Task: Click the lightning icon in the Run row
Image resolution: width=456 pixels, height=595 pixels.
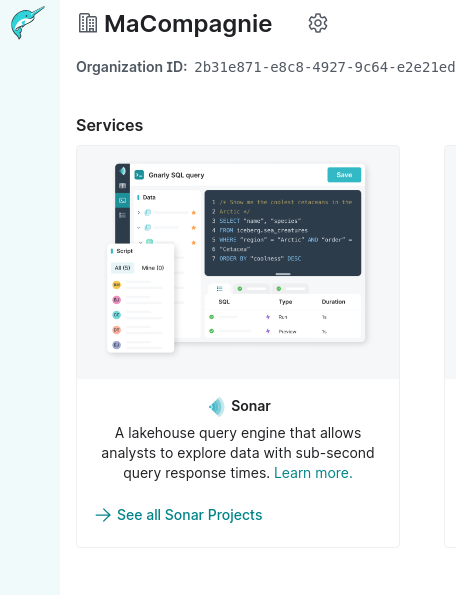Action: pyautogui.click(x=268, y=317)
